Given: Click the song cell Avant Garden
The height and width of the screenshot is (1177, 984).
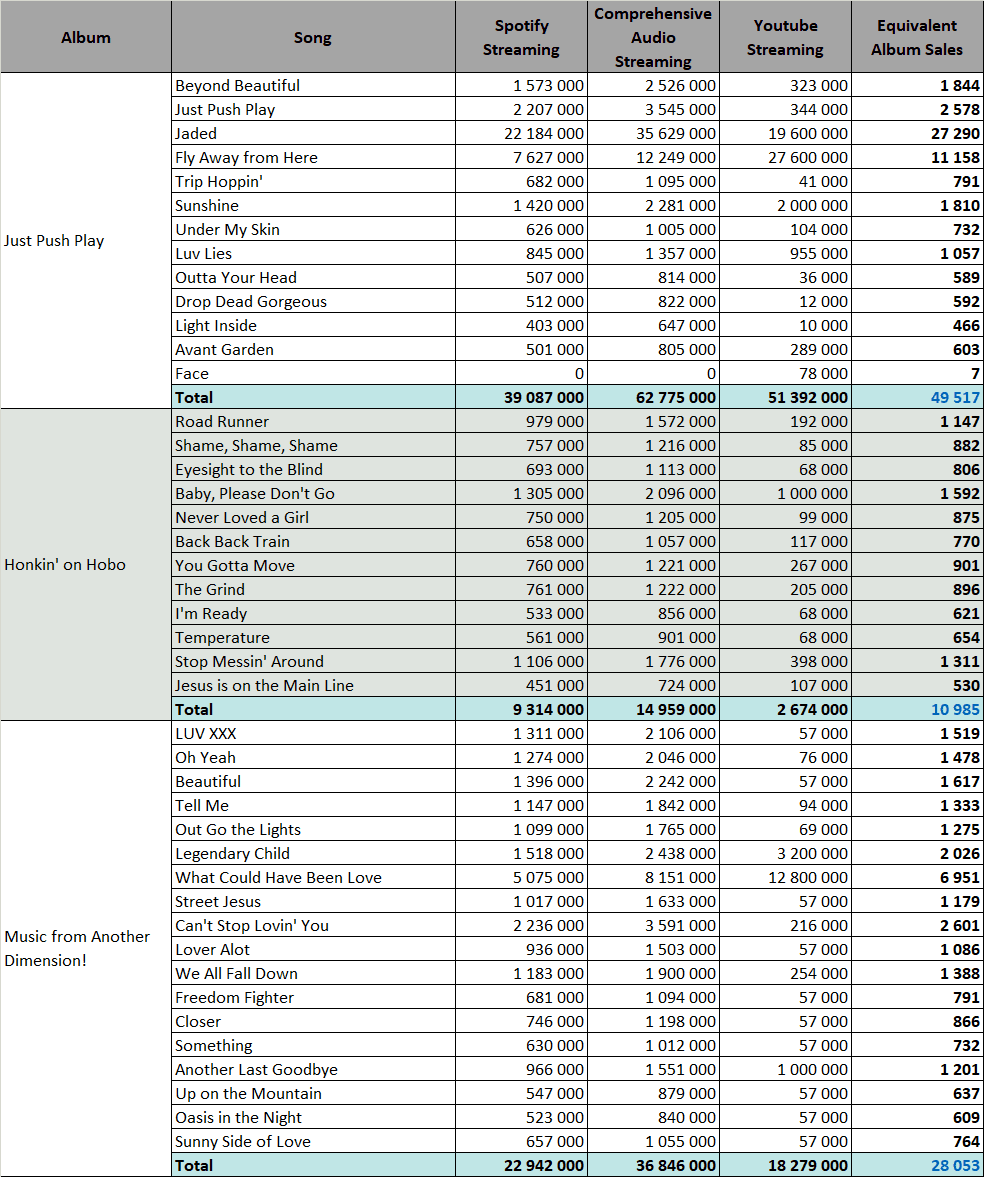Looking at the screenshot, I should (x=313, y=350).
